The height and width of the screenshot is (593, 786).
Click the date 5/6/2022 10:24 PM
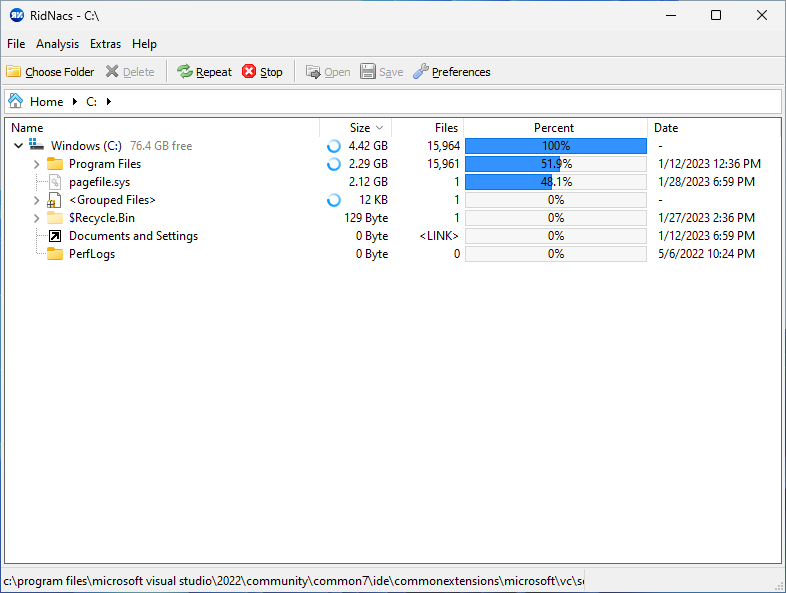pos(706,254)
